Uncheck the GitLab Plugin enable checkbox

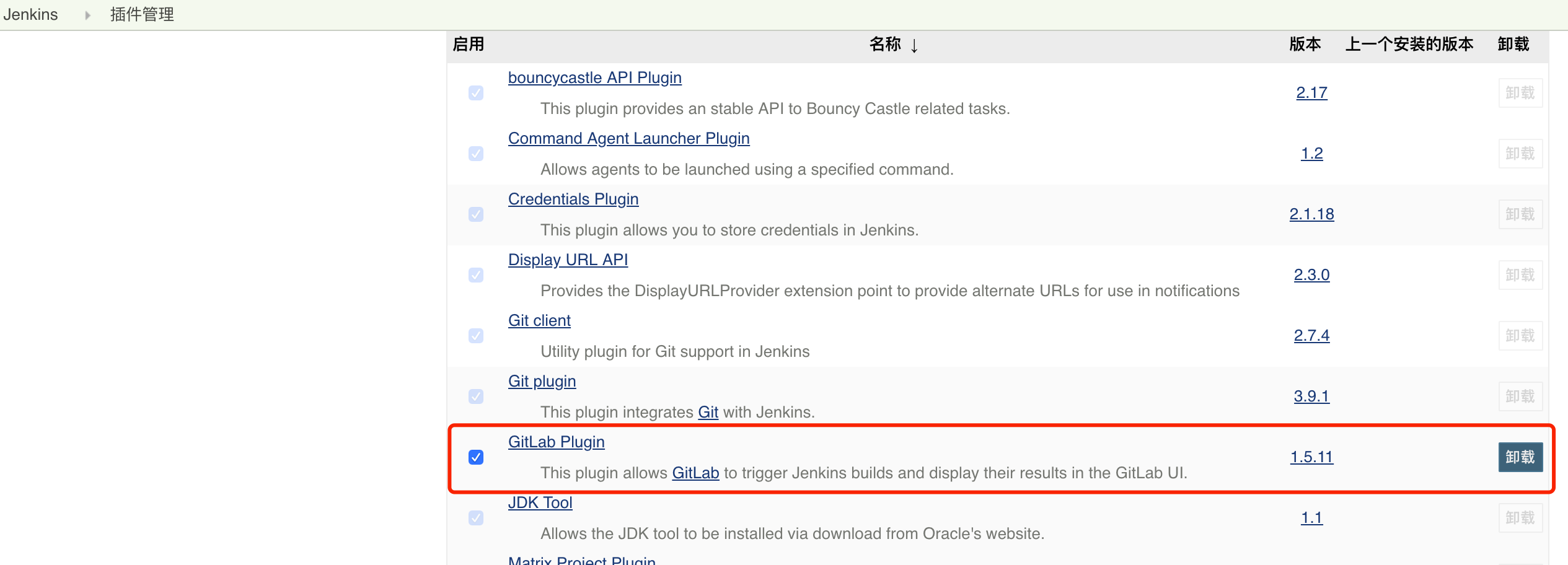[476, 457]
